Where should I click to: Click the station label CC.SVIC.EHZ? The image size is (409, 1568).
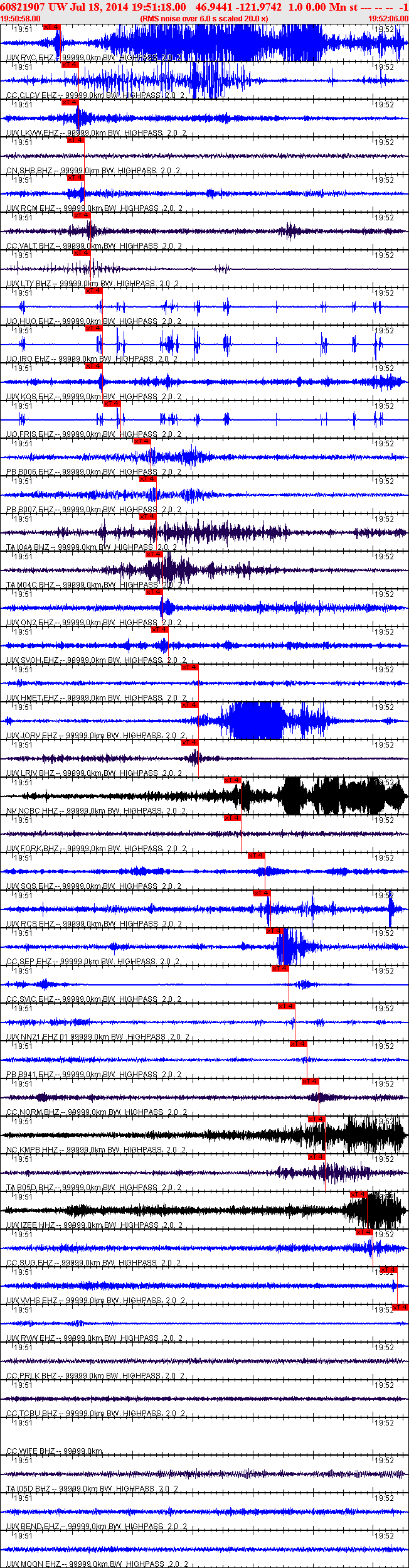(x=30, y=999)
